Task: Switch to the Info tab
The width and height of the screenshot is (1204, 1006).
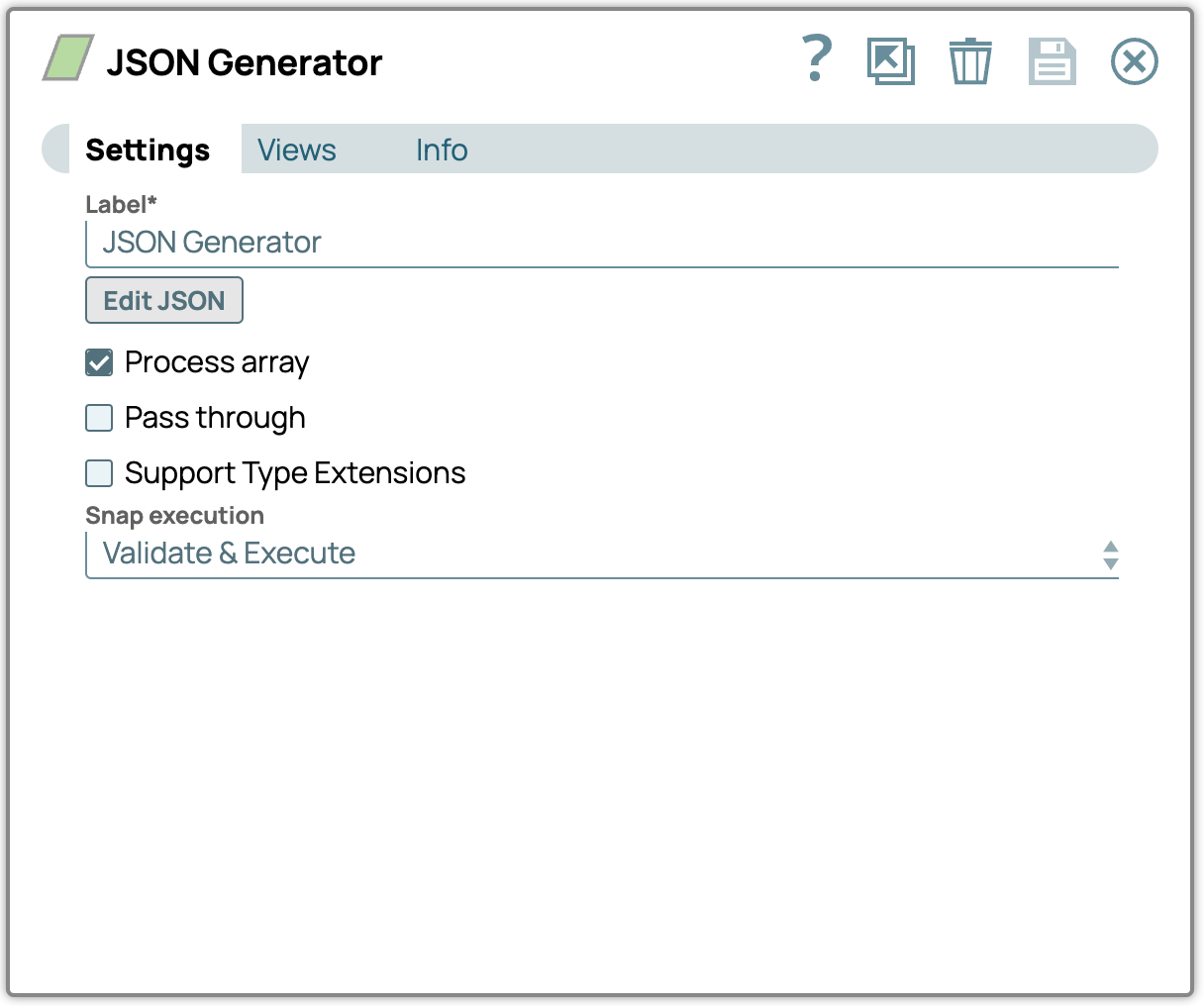Action: (441, 151)
